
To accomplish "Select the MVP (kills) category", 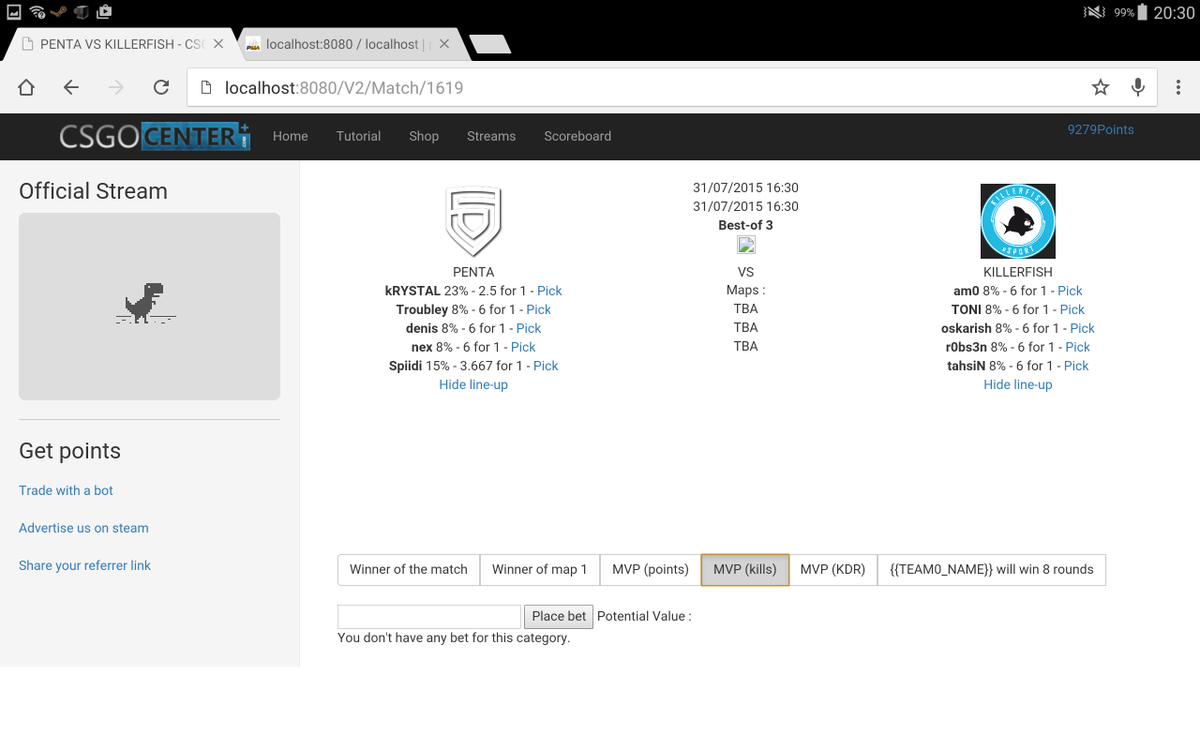I will (x=745, y=569).
